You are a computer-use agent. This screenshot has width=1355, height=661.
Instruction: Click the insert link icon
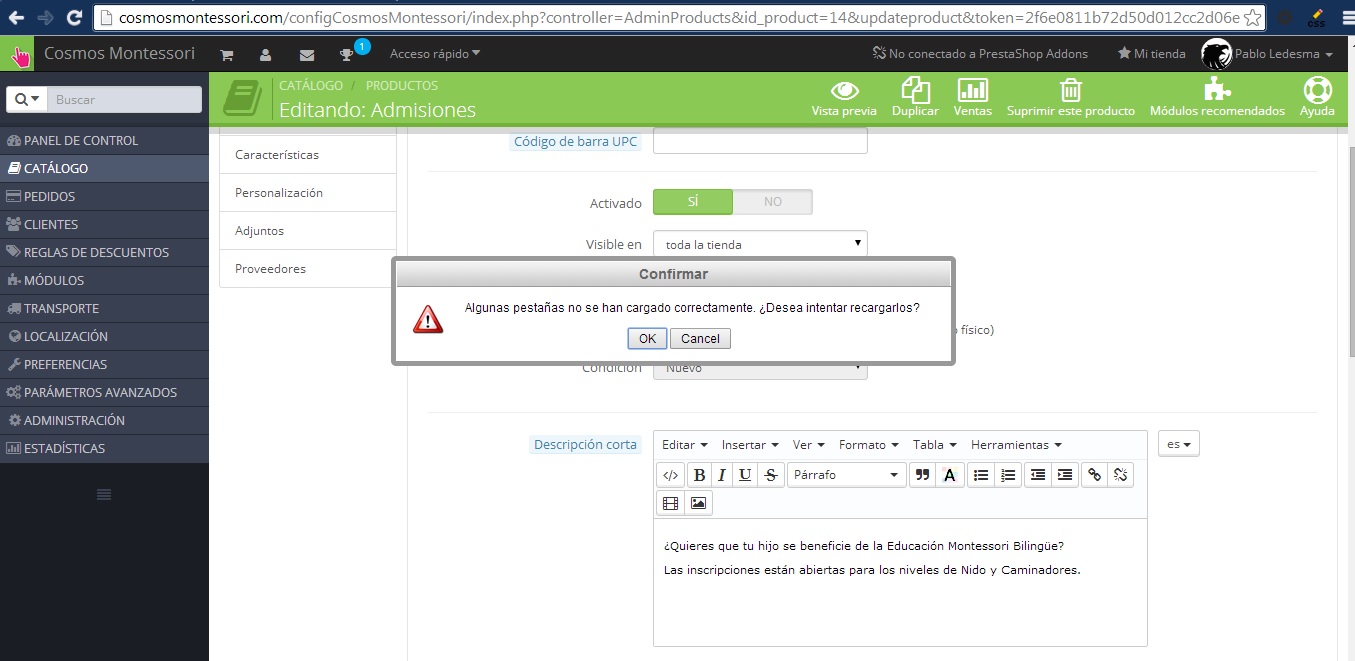point(1095,475)
